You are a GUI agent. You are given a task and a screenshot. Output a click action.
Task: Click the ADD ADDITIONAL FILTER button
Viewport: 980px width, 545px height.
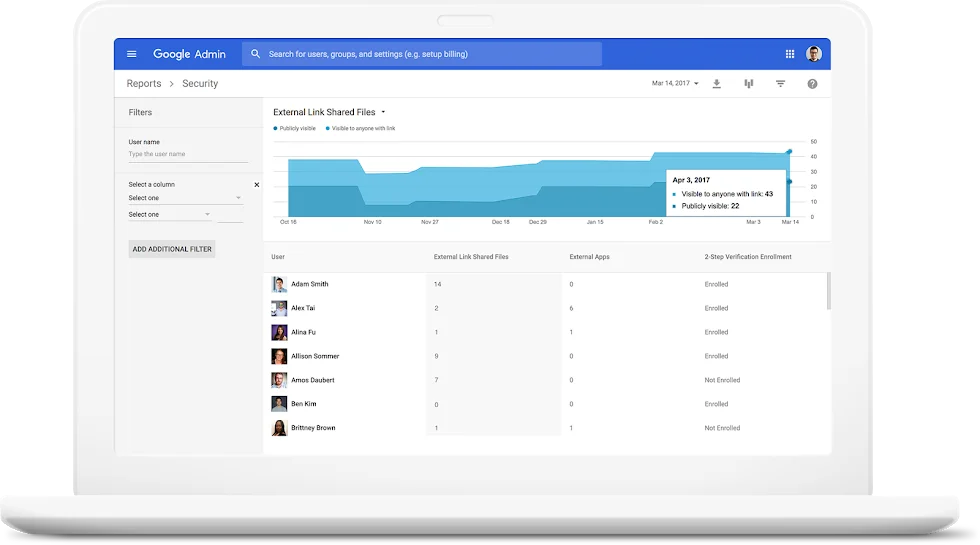(x=172, y=249)
